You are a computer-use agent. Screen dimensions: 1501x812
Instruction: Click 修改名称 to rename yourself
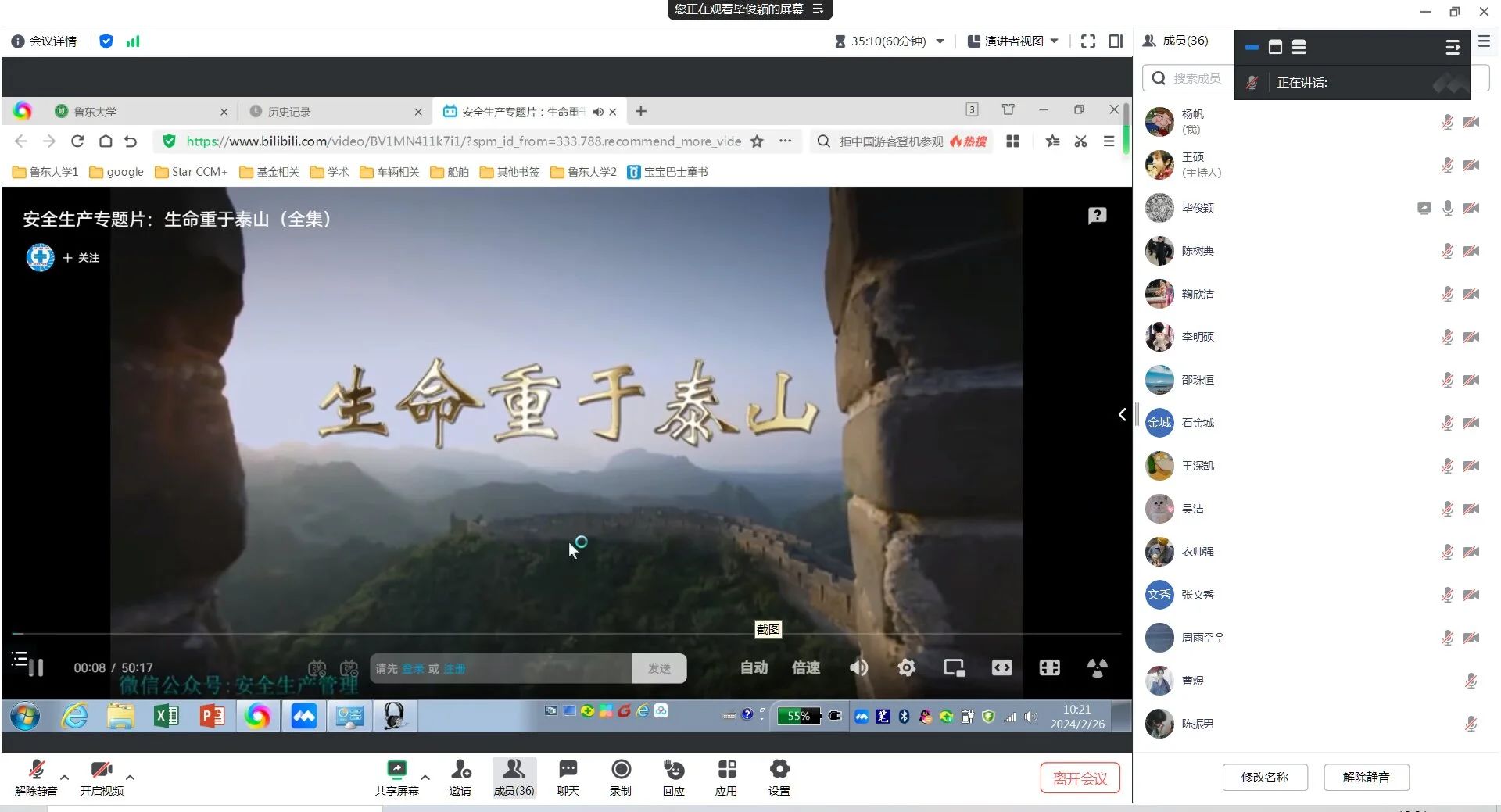pos(1265,777)
